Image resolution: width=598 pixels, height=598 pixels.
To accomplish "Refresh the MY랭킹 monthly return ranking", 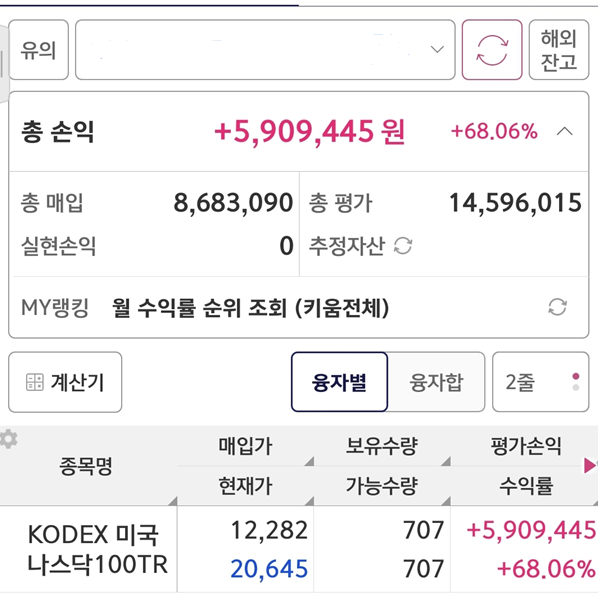I will pyautogui.click(x=557, y=307).
